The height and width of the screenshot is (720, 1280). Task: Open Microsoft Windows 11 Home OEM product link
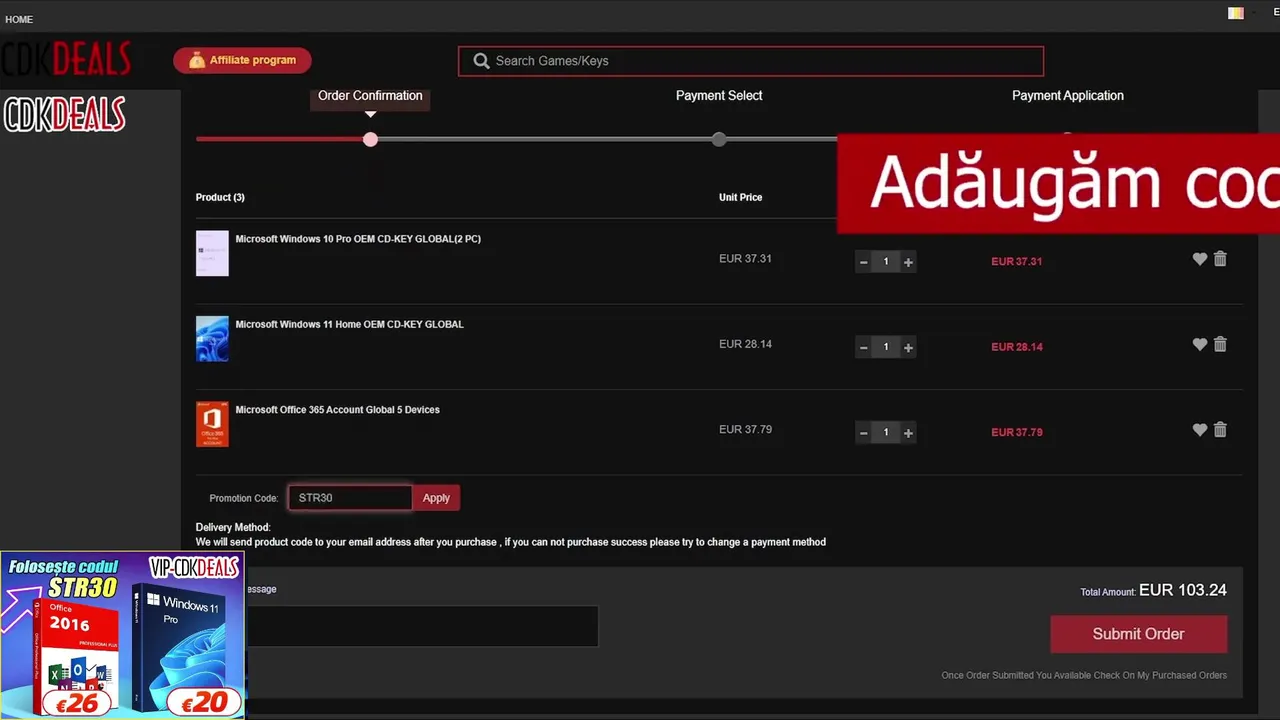[349, 324]
